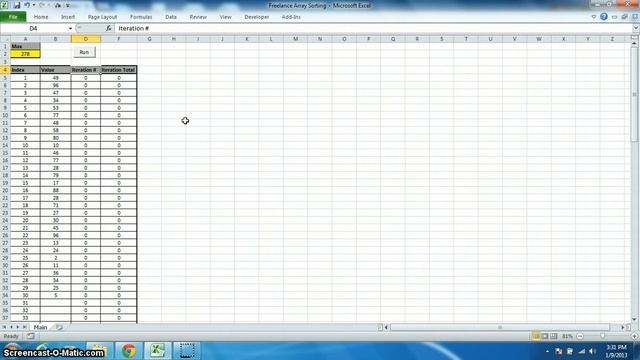
Task: Click the last sheet navigation arrow
Action: (x=24, y=327)
